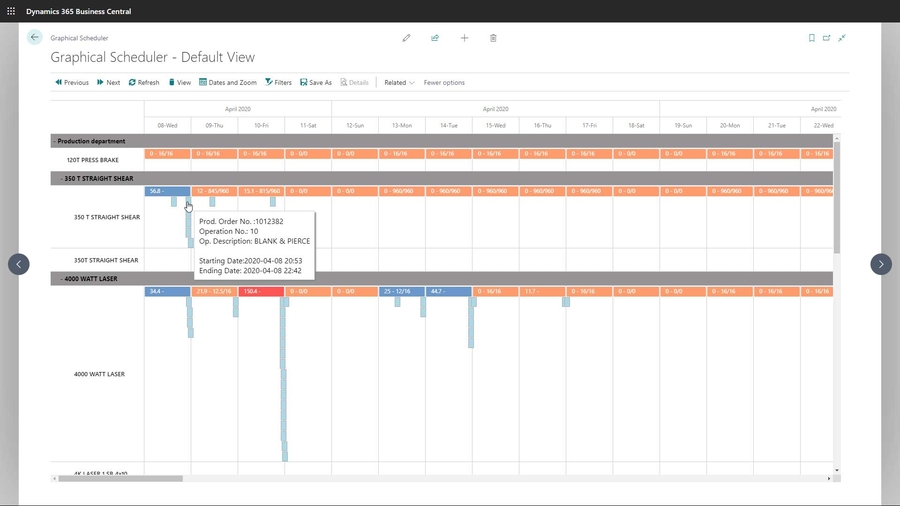
Task: Open the app launcher waffle menu
Action: [x=11, y=11]
